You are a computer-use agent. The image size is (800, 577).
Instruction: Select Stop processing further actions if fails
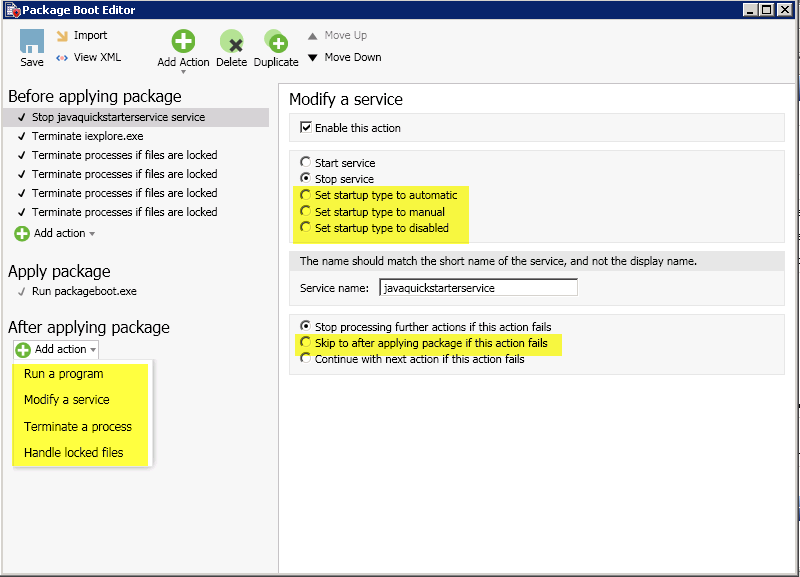305,326
